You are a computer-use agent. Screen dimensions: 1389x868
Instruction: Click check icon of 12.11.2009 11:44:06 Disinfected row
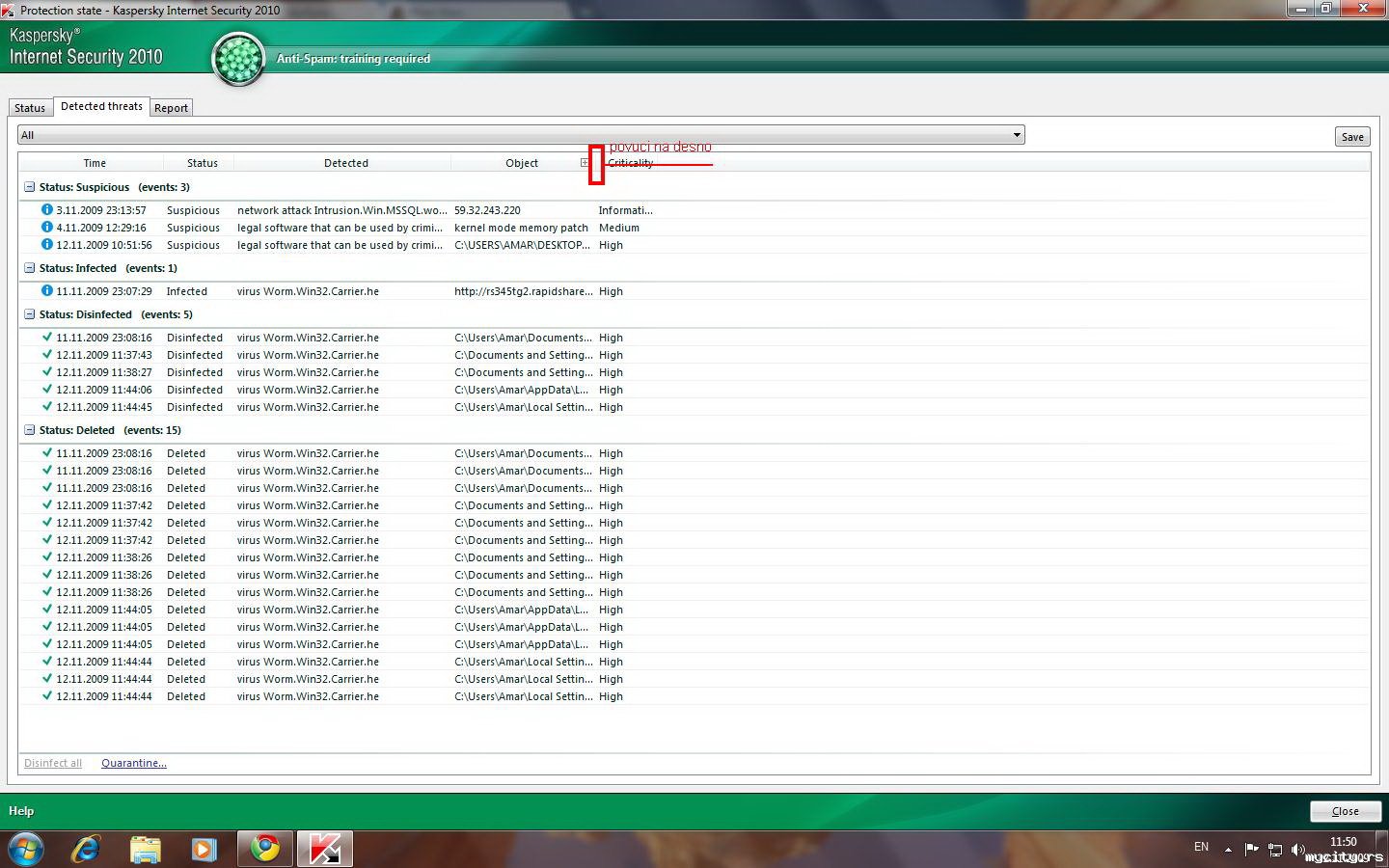click(x=47, y=389)
